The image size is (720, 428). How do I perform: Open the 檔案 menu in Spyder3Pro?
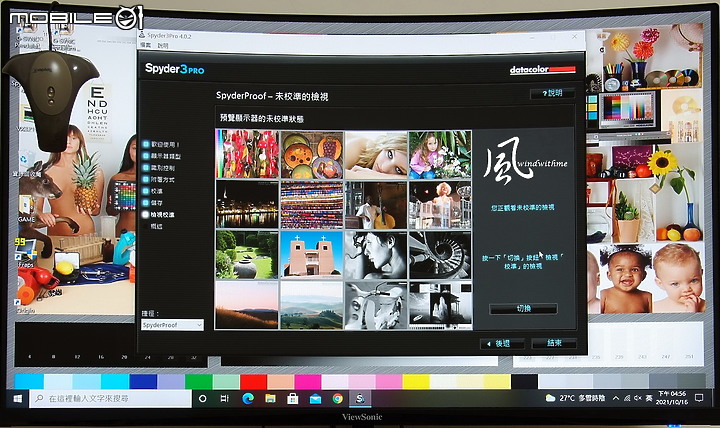coord(146,45)
